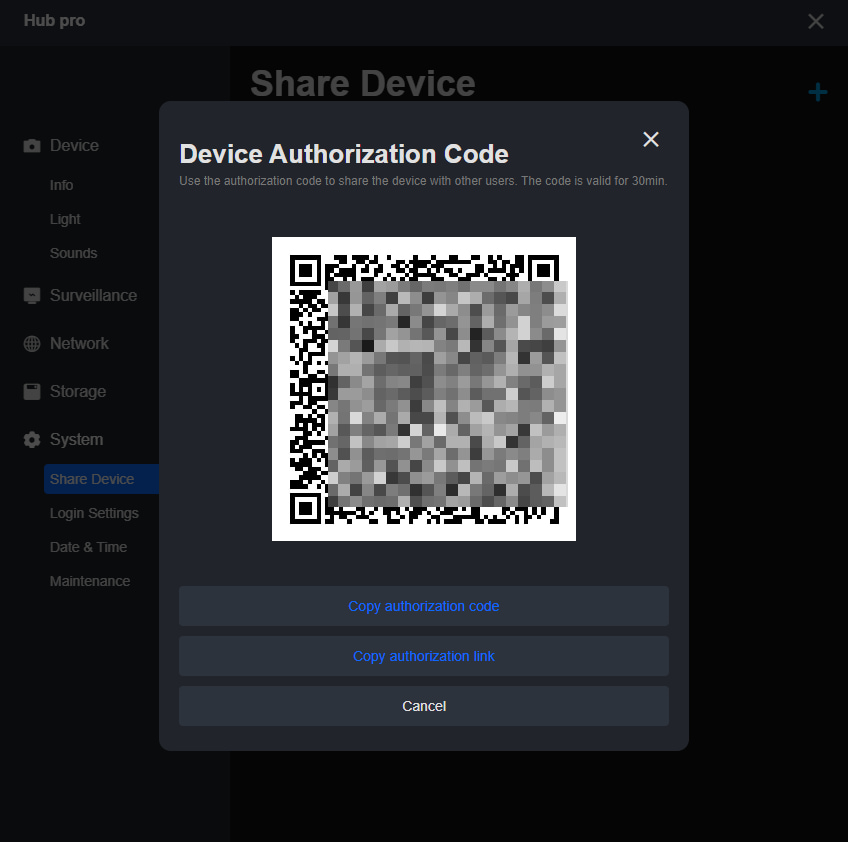This screenshot has width=848, height=842.
Task: Select Share Device in sidebar
Action: (x=101, y=479)
